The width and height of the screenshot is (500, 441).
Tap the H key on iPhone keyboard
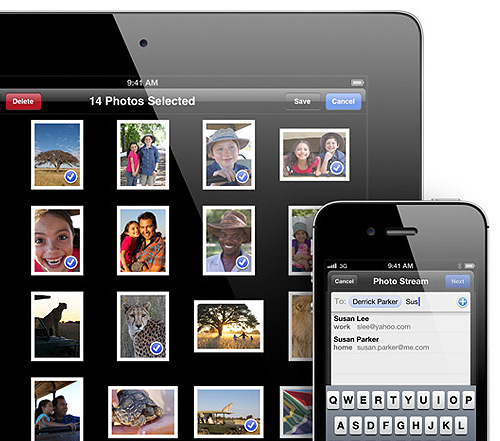tap(416, 426)
